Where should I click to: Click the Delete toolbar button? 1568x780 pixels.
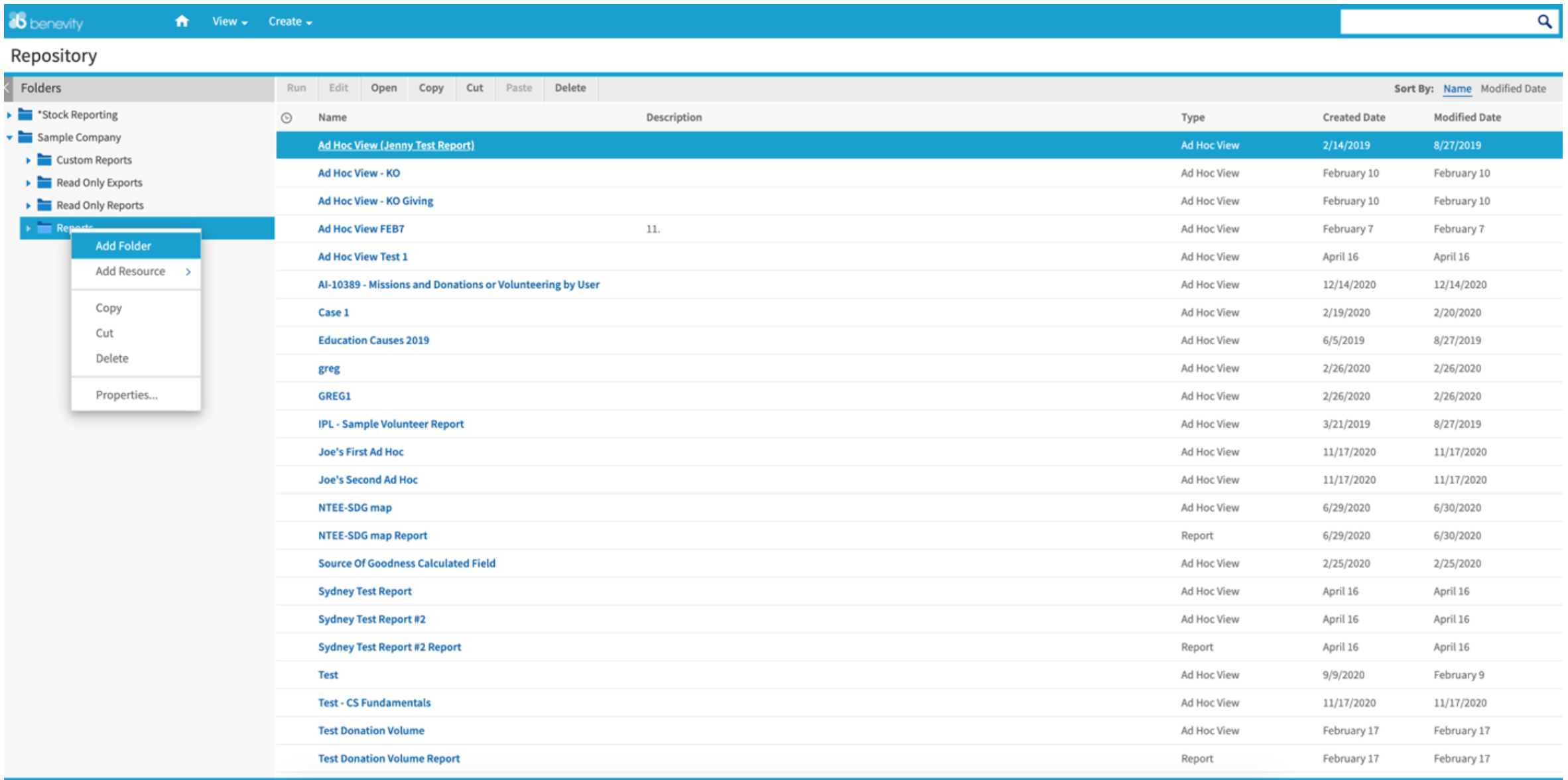pyautogui.click(x=570, y=87)
